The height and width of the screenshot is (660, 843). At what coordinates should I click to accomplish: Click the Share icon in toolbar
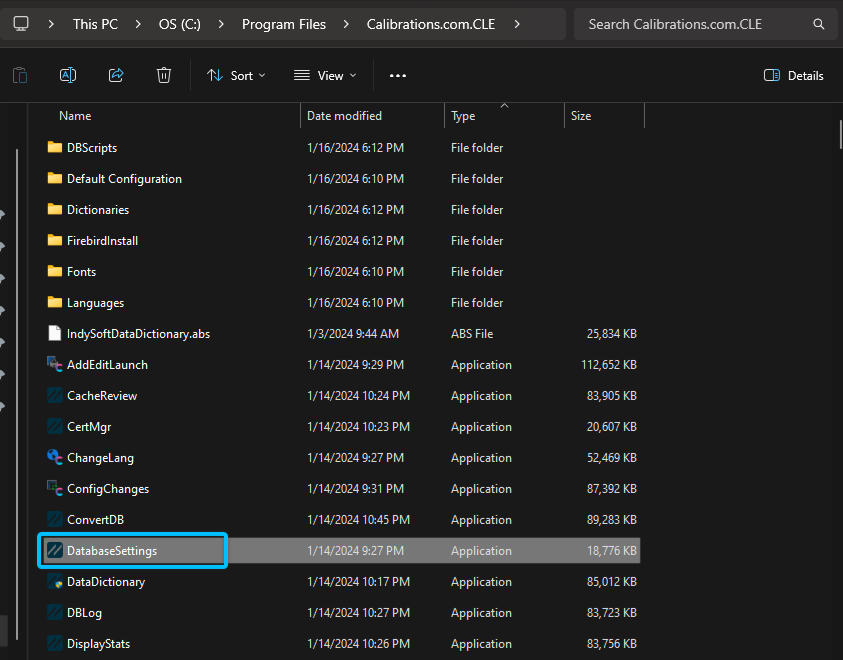point(116,75)
